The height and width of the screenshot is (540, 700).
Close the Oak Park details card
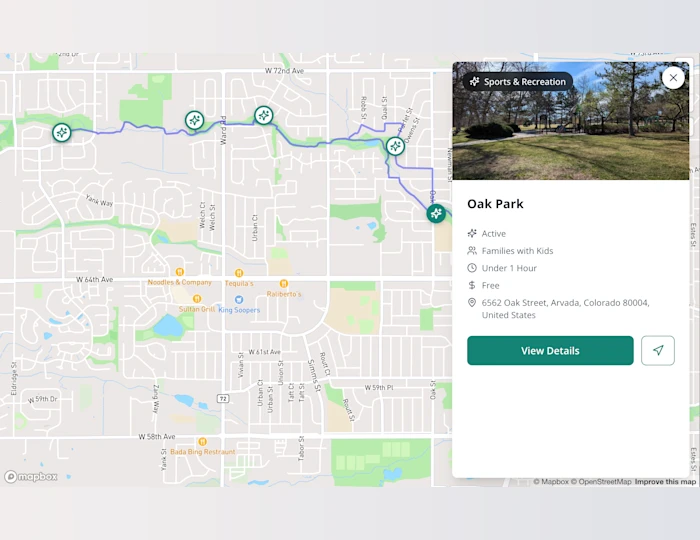[x=673, y=78]
